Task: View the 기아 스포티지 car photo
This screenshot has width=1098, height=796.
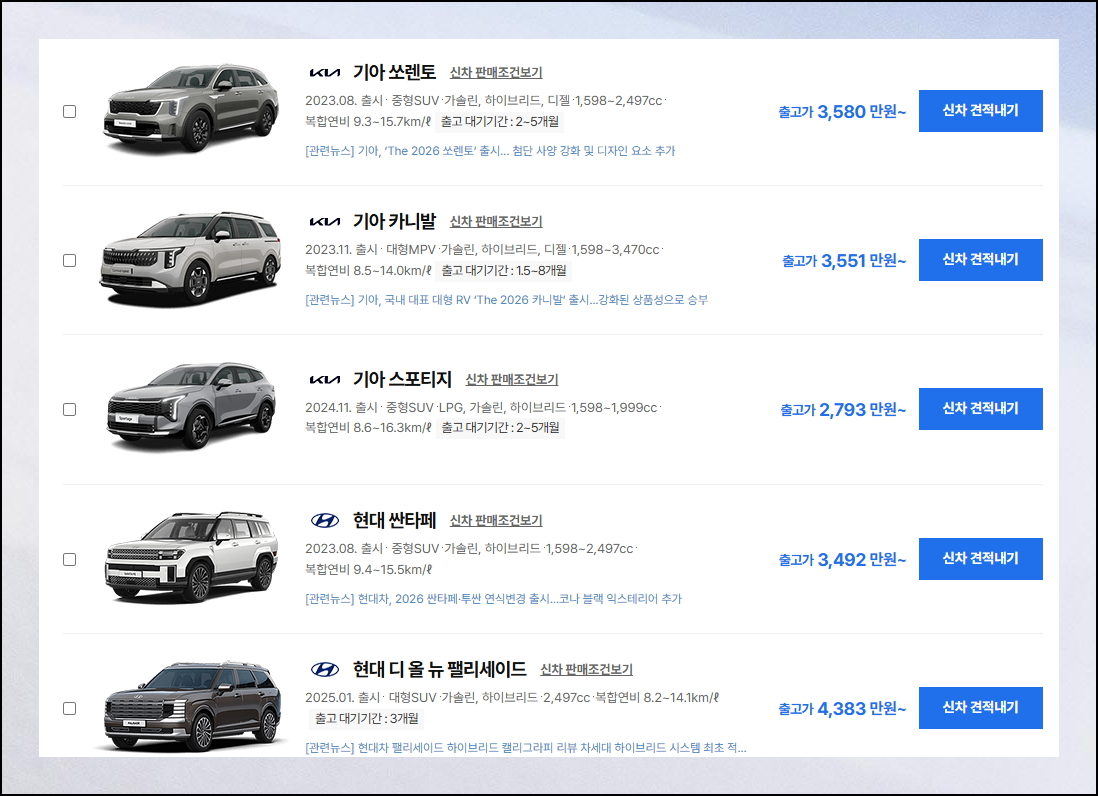Action: pyautogui.click(x=190, y=407)
